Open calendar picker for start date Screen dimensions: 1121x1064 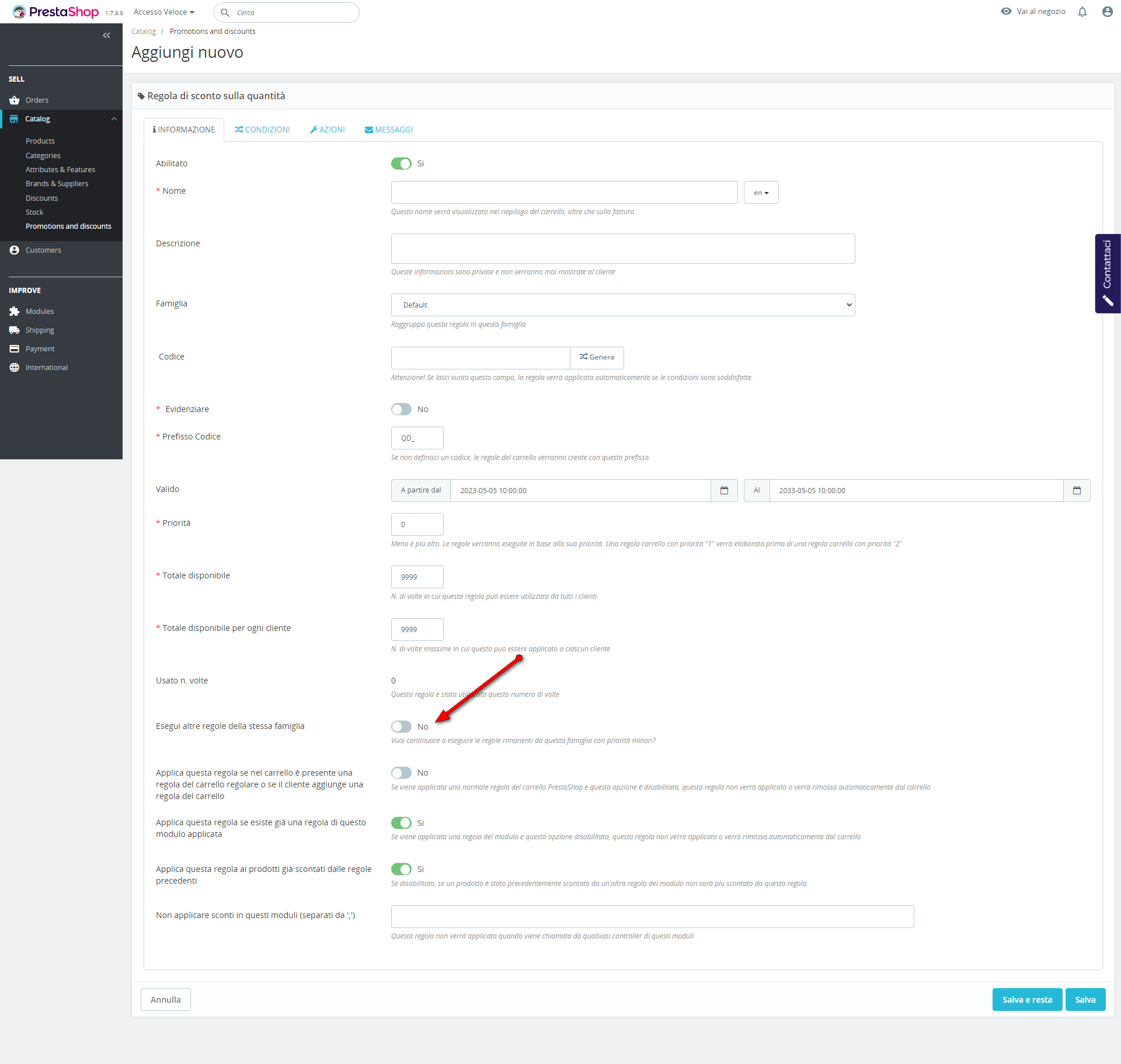(724, 491)
